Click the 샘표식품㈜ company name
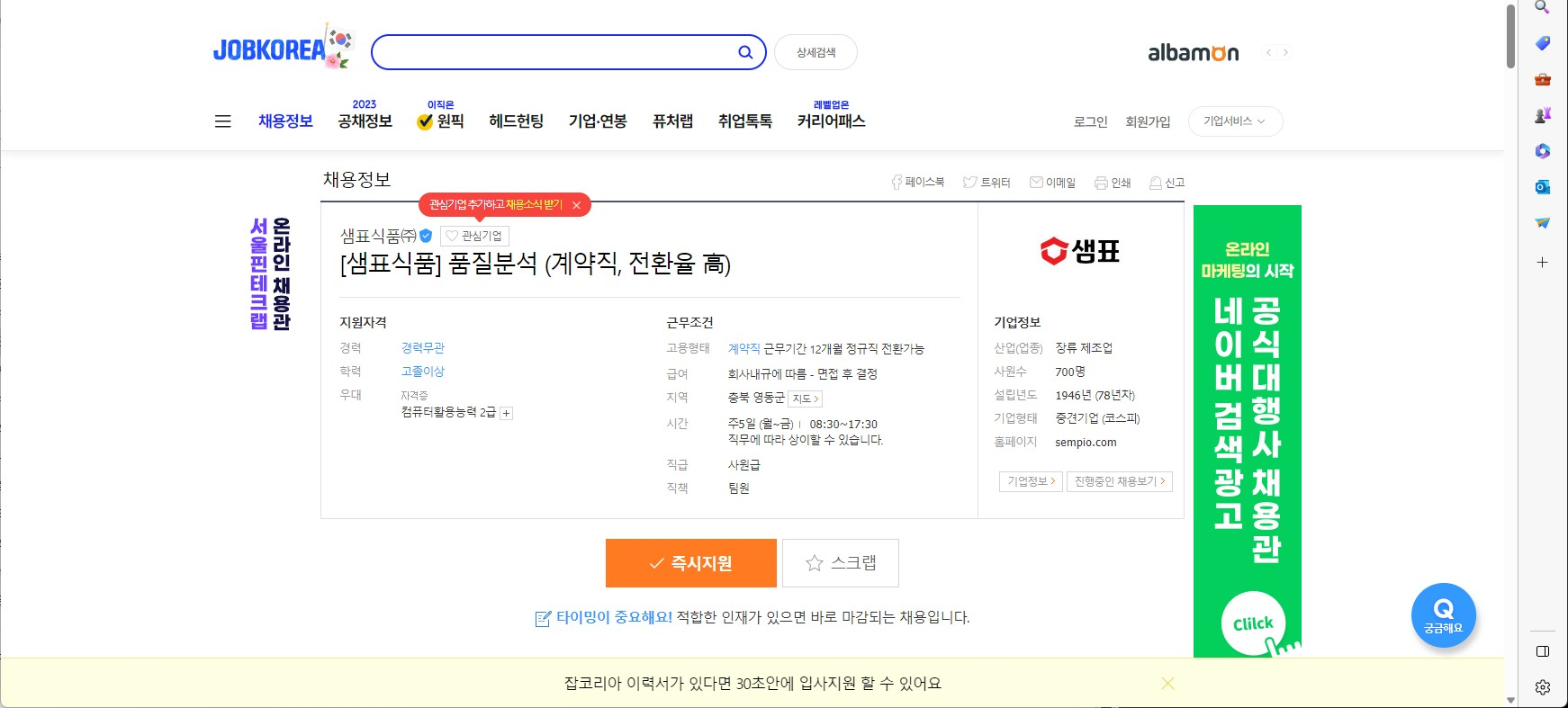The image size is (1568, 708). coord(378,236)
